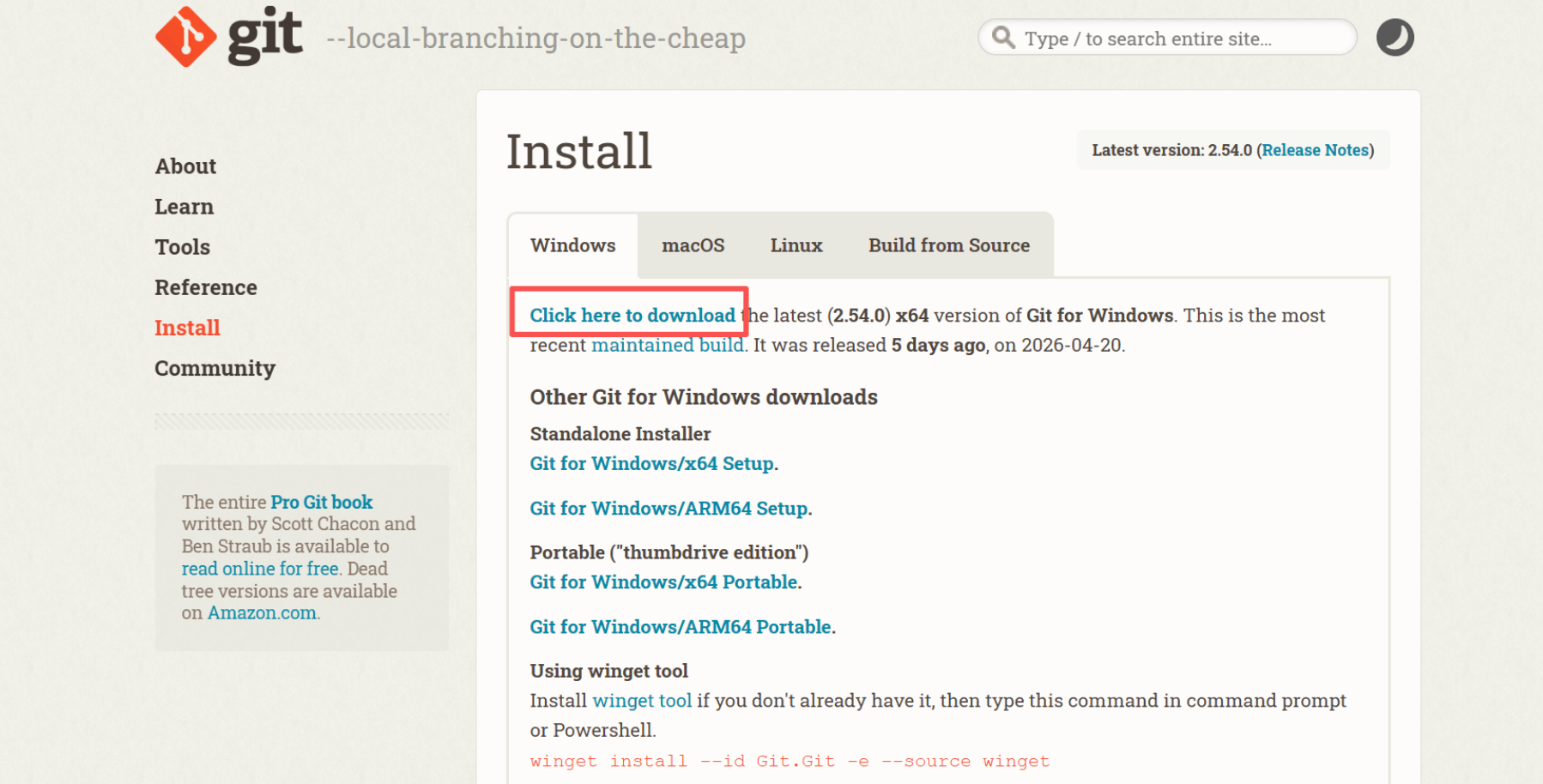1543x784 pixels.
Task: Get the Git for Windows/x64 Portable build
Action: (664, 582)
